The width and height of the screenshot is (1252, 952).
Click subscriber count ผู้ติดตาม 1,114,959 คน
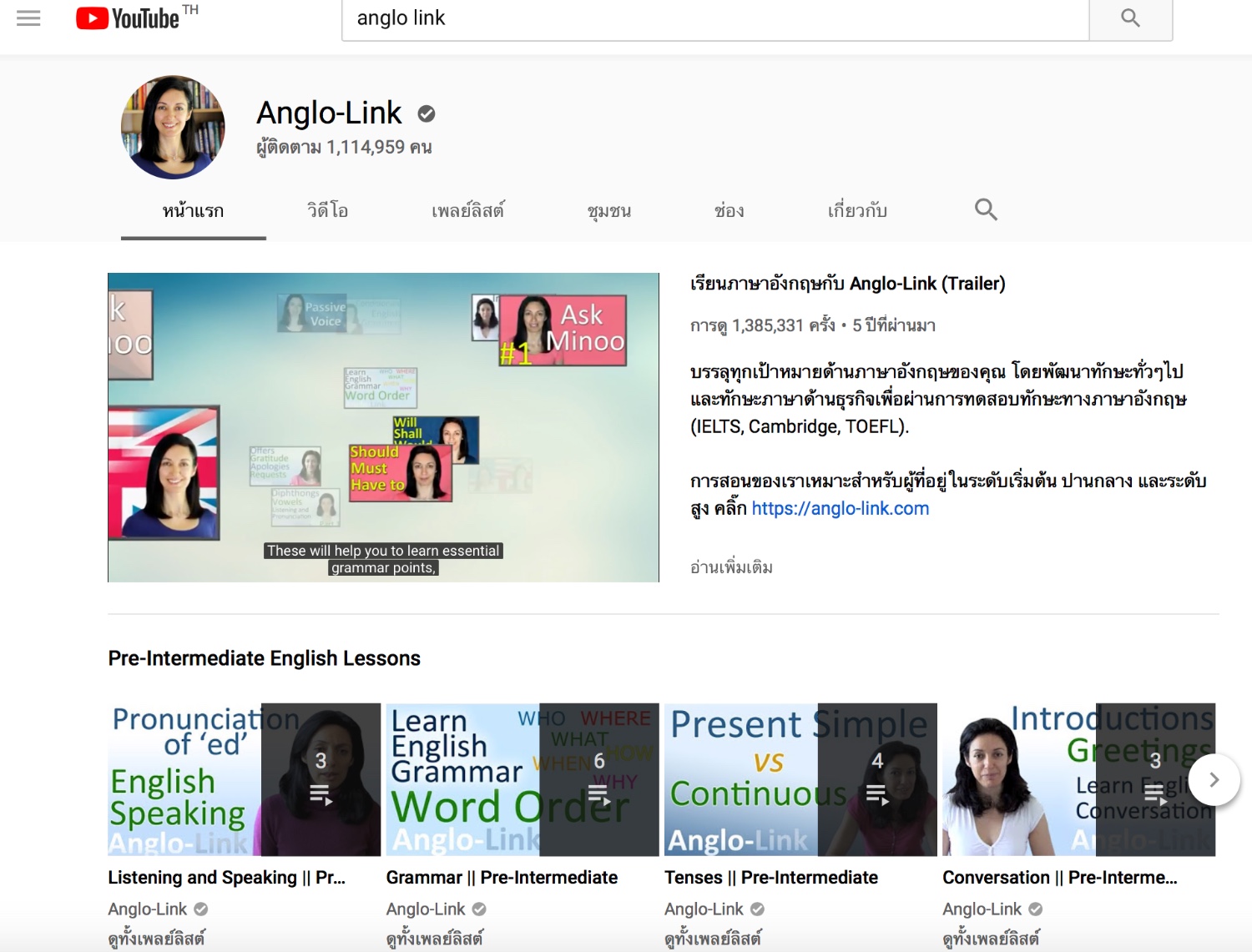click(344, 148)
